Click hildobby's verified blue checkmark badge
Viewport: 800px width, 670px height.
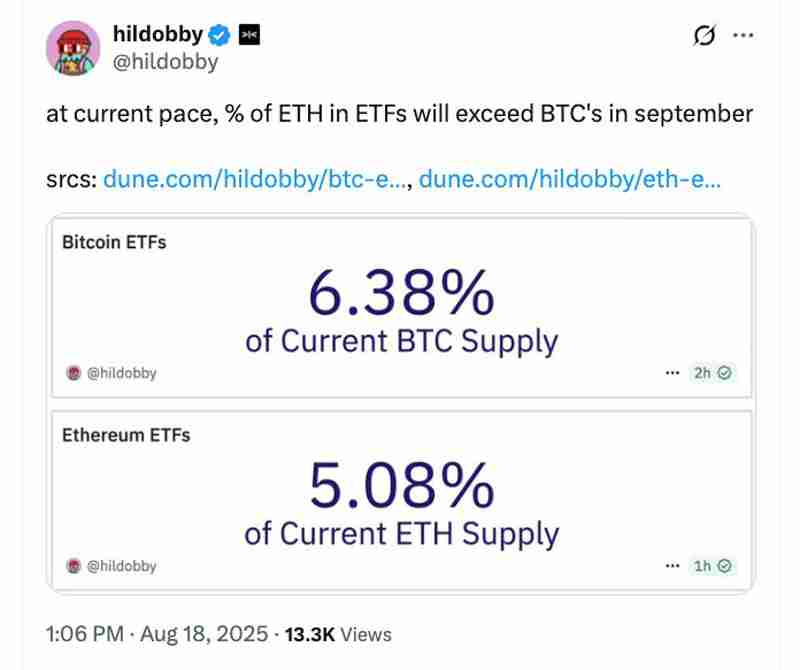(x=219, y=33)
